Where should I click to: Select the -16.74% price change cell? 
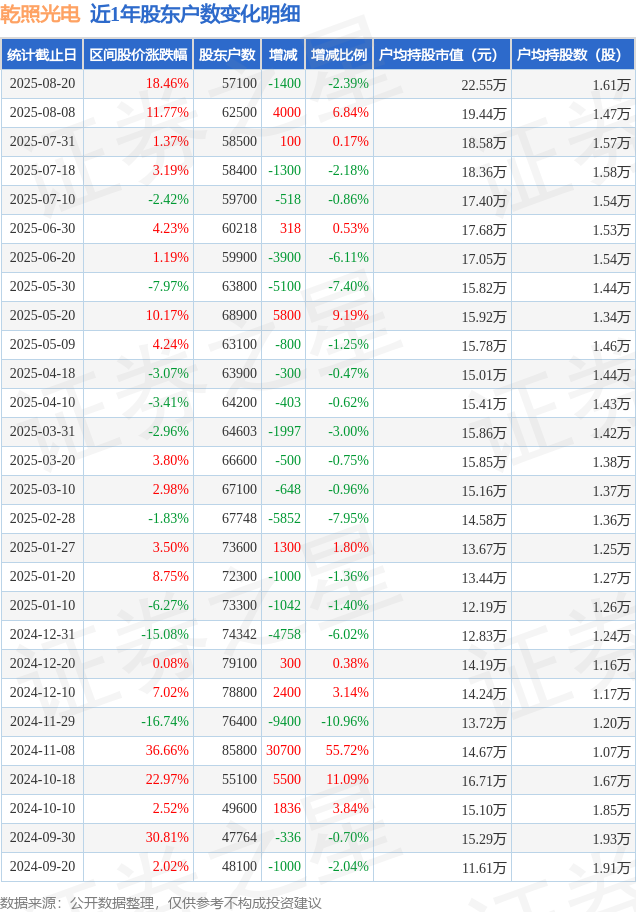tap(165, 721)
